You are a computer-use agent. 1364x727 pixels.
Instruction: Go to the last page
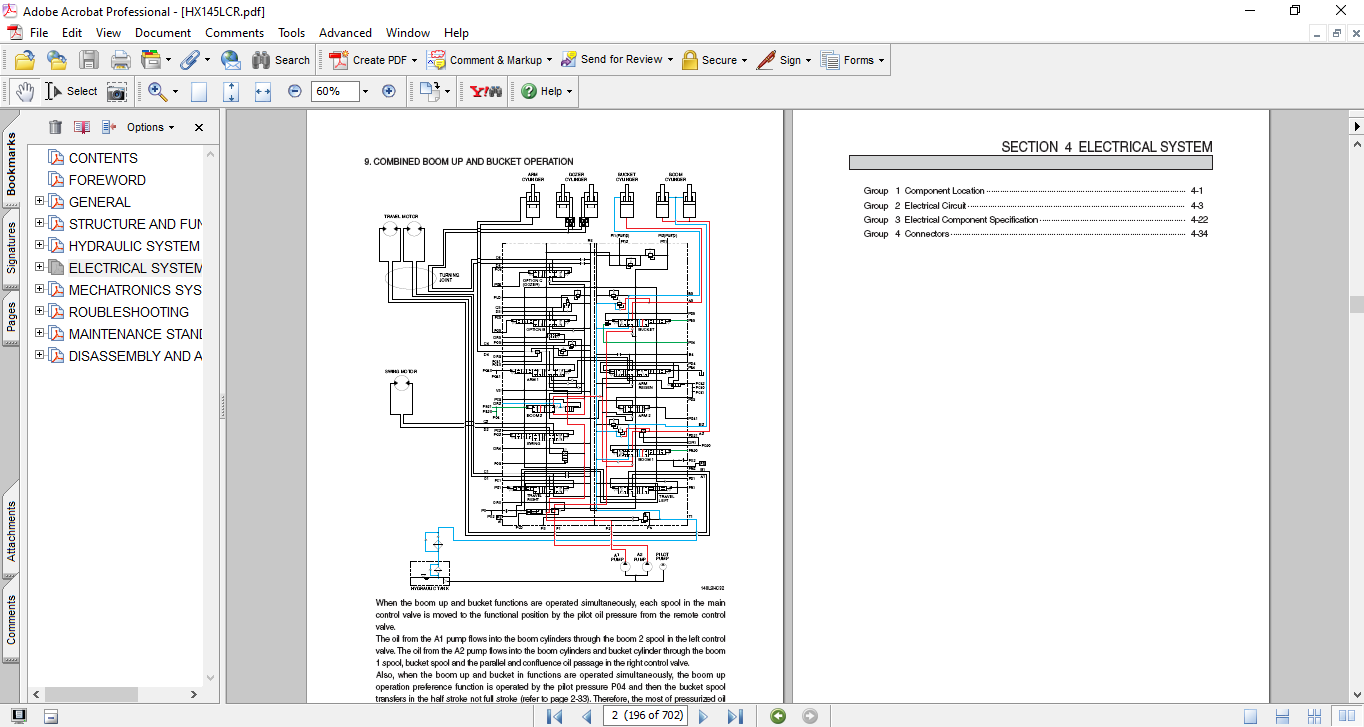[735, 716]
